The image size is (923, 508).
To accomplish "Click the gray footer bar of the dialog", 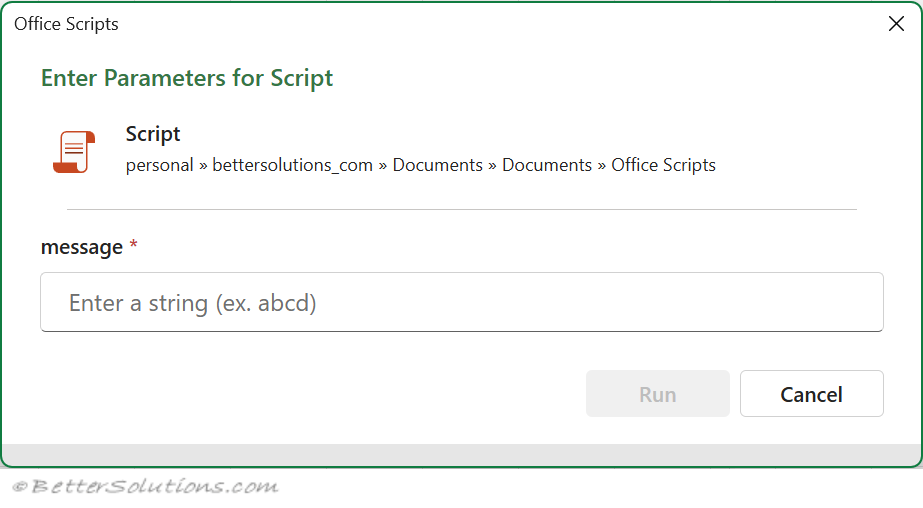I will (461, 455).
